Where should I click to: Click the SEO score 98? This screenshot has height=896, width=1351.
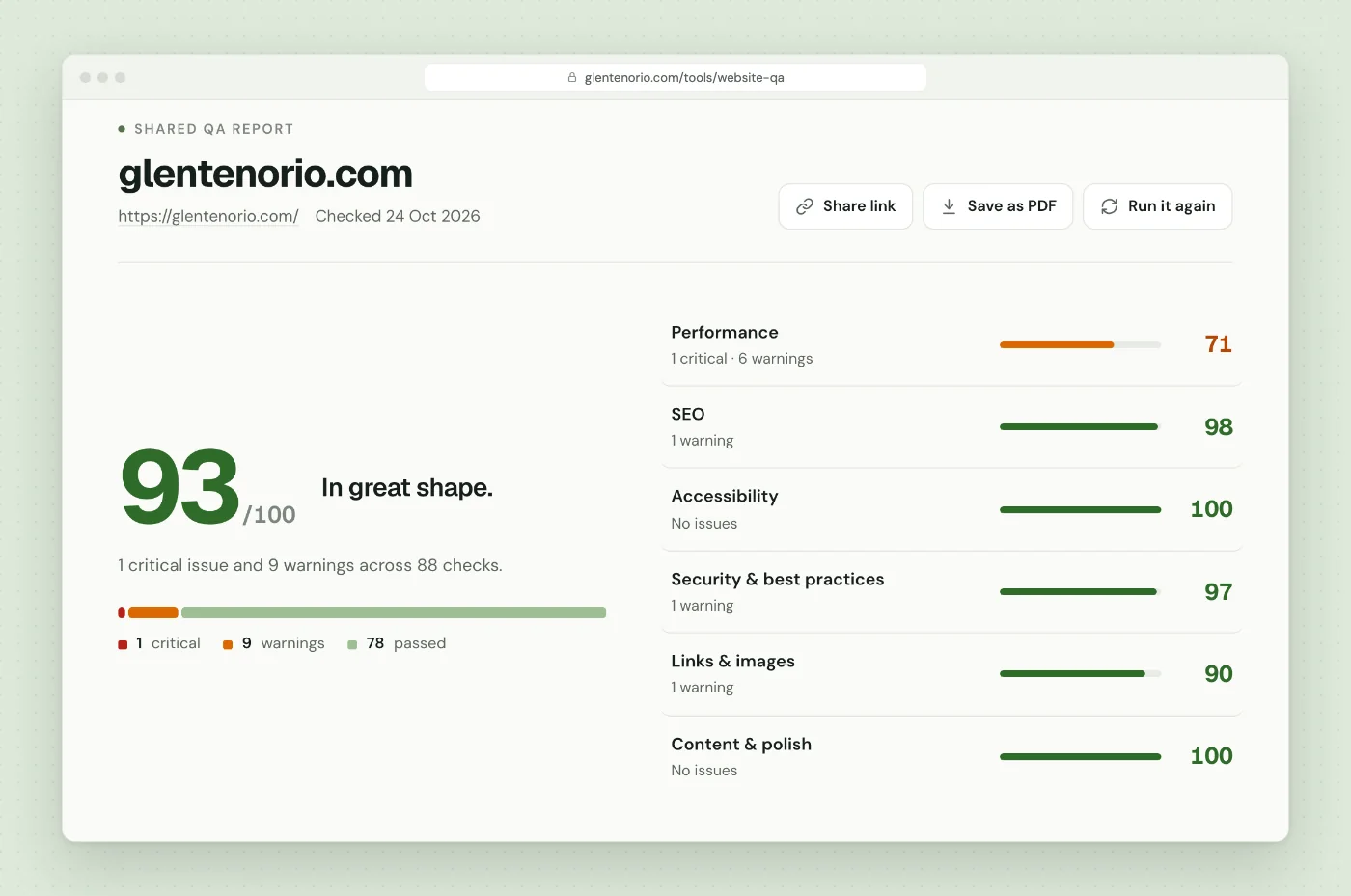coord(1218,426)
